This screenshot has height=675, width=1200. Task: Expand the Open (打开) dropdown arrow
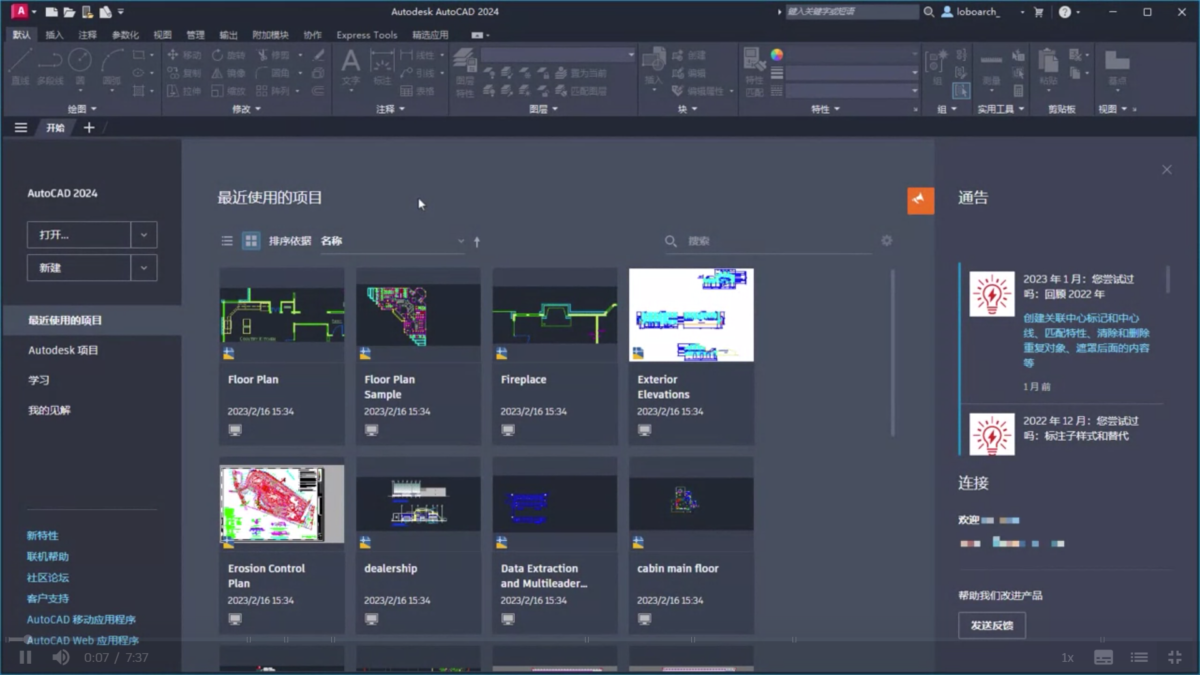pos(144,235)
